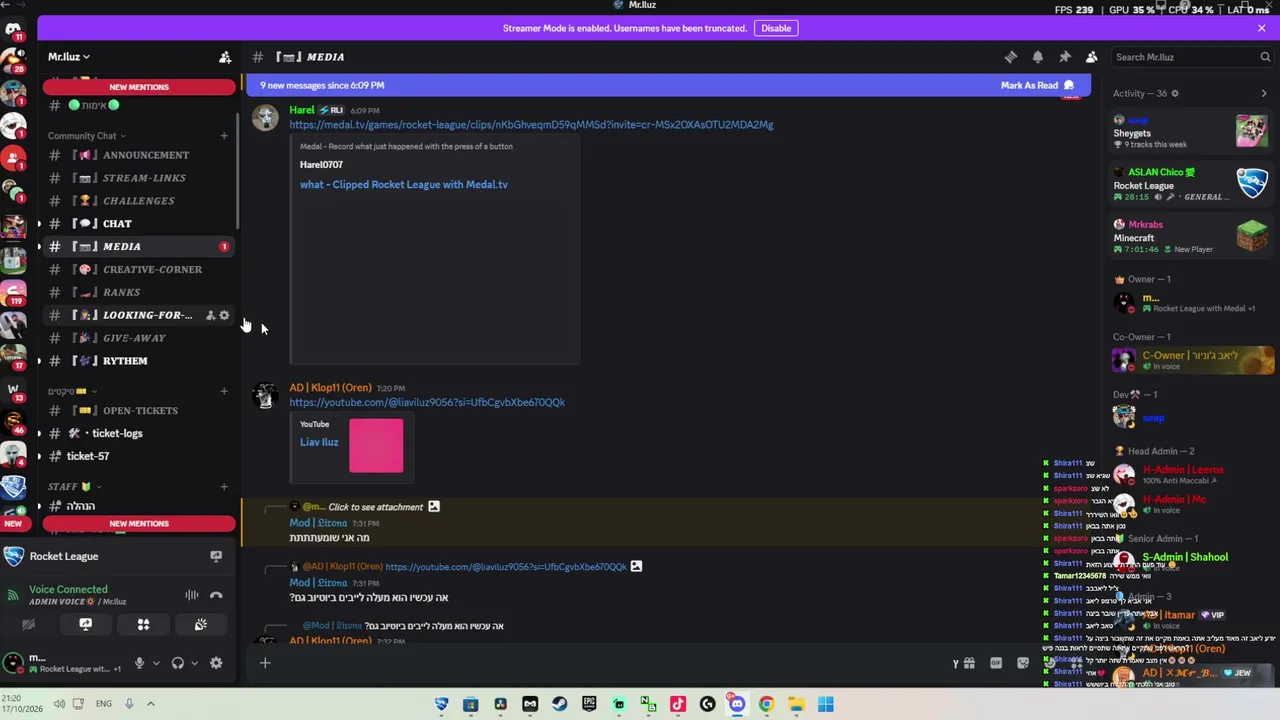Viewport: 1280px width, 720px height.
Task: Toggle noise suppression waveform icon
Action: tap(191, 595)
